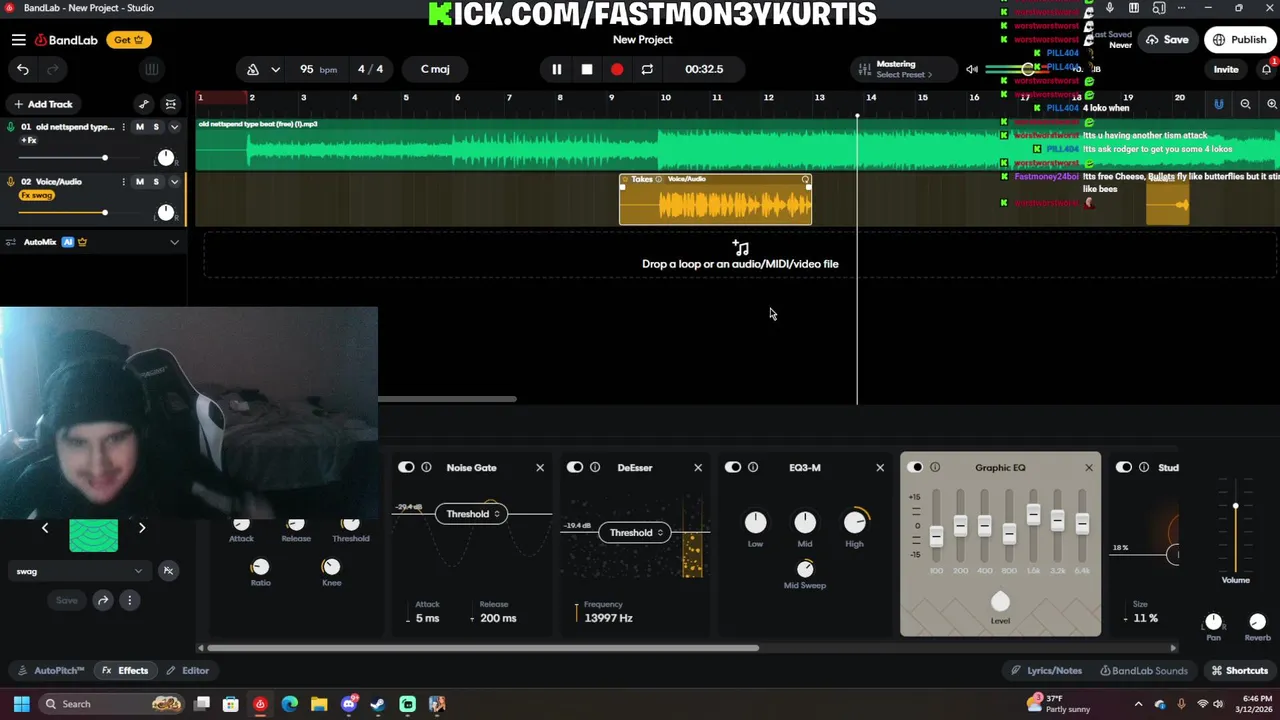Solo track 01 old nettspend
The image size is (1280, 720).
[x=156, y=127]
